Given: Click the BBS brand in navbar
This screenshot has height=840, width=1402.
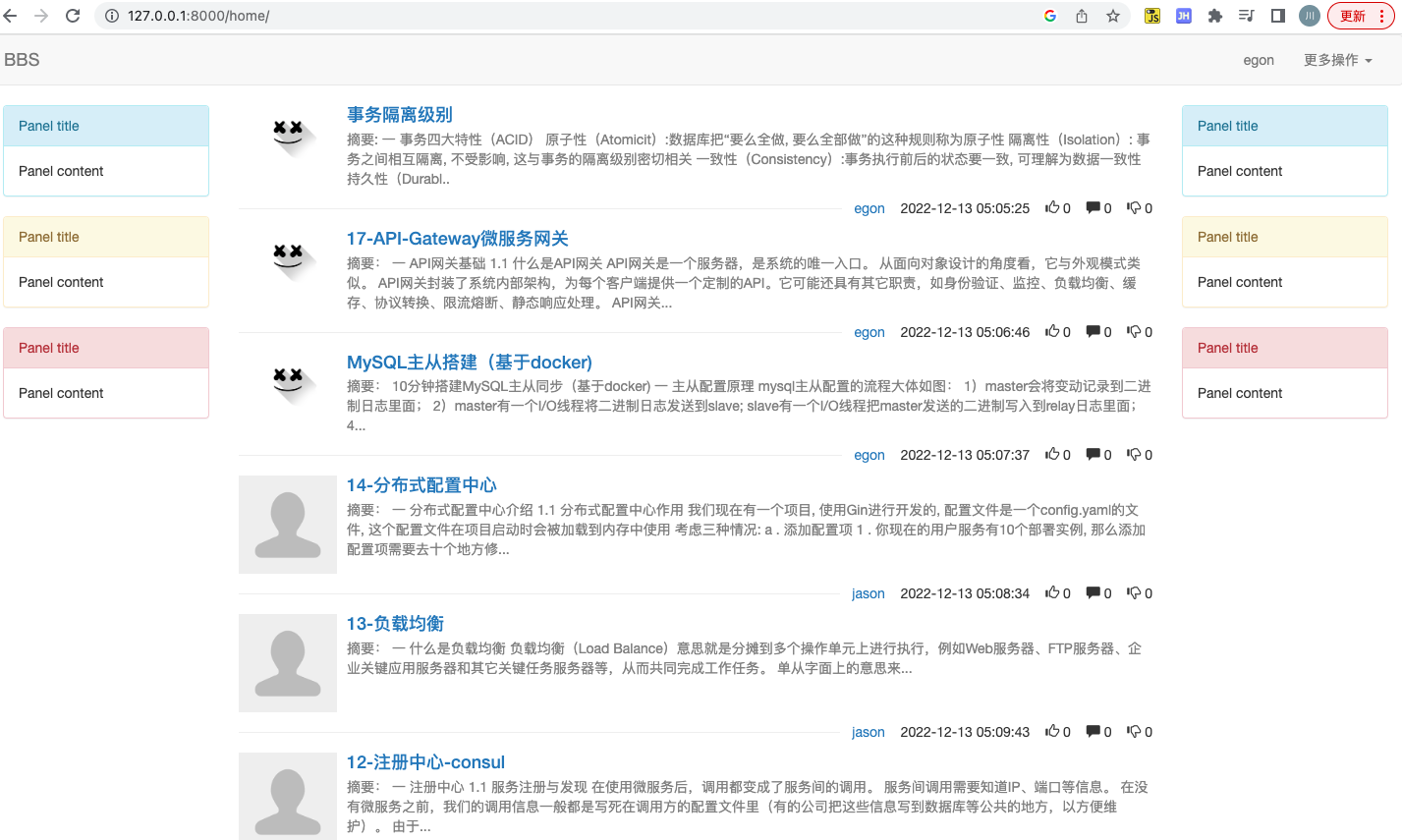Looking at the screenshot, I should point(22,60).
